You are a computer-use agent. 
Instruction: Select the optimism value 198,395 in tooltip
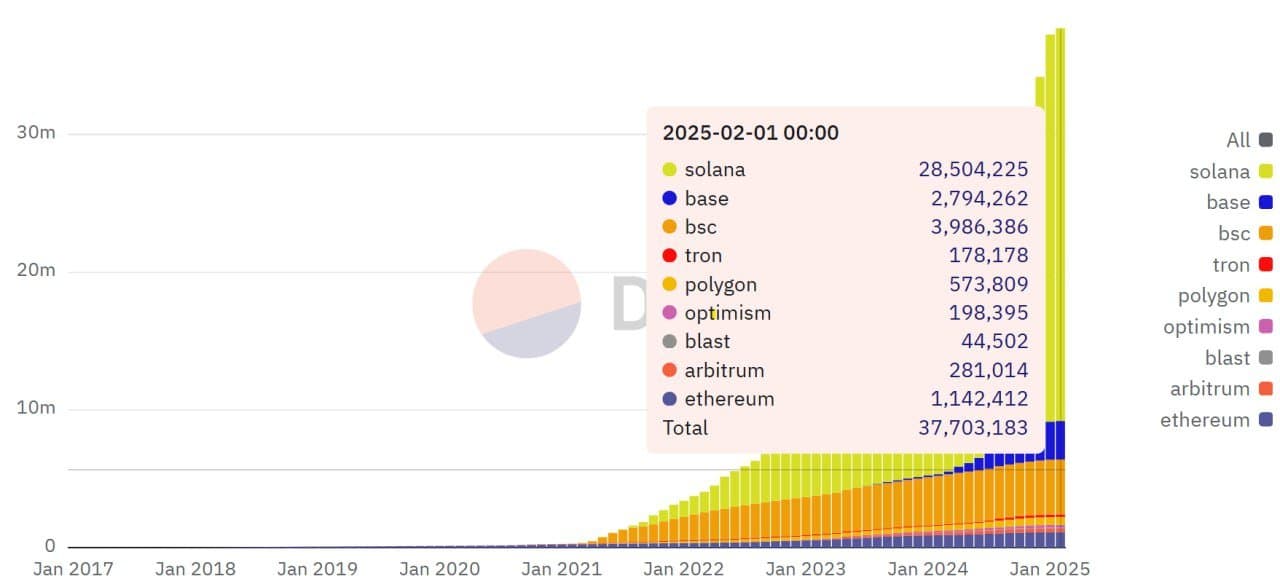pos(988,313)
